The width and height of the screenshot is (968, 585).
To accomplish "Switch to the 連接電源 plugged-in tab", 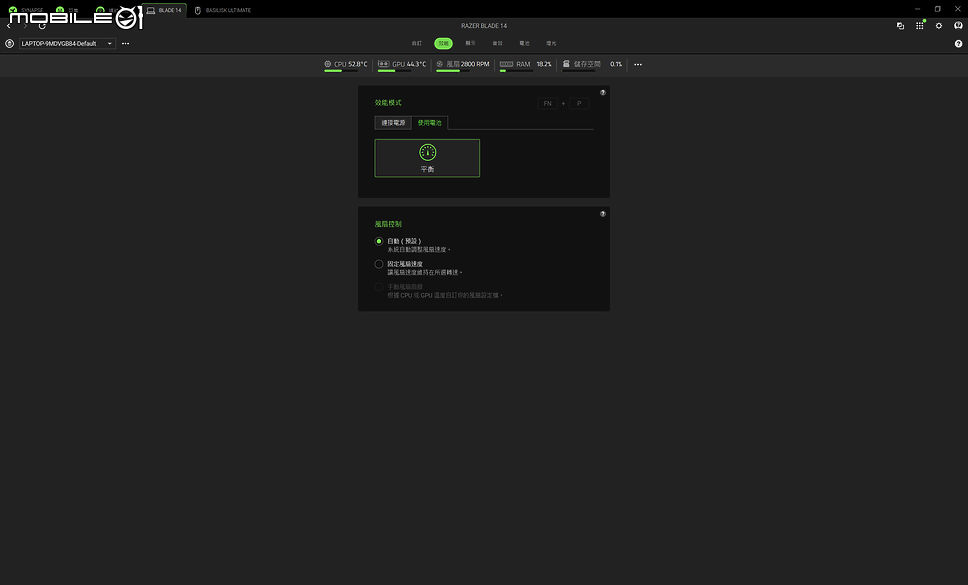I will click(393, 123).
